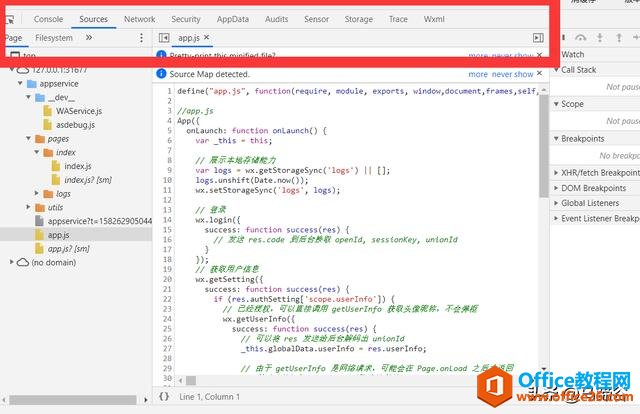Toggle the navigator sidebar panel icon
Viewport: 640px width, 414px height.
tap(164, 38)
